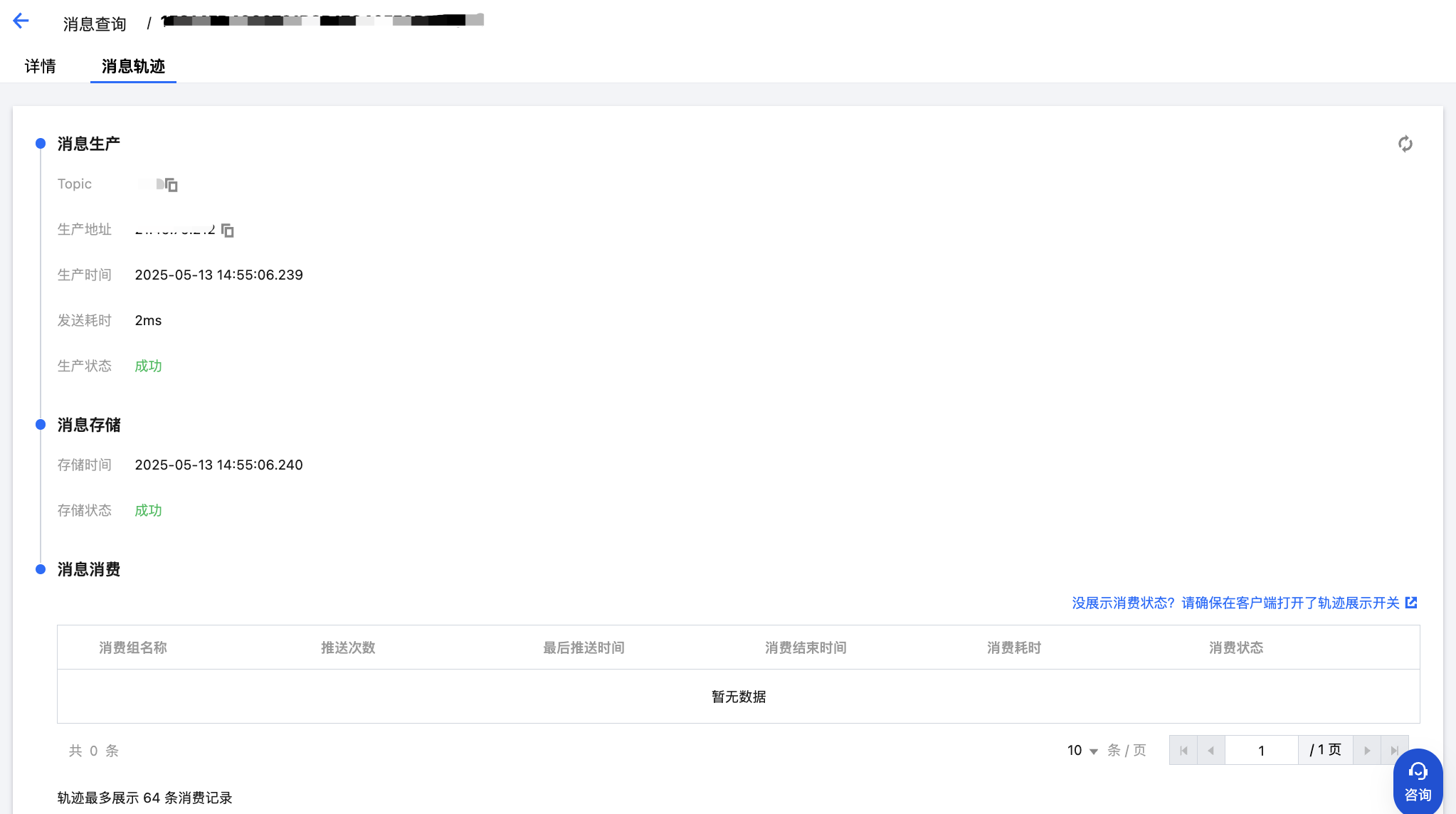The image size is (1456, 814).
Task: Click the back arrow icon
Action: (x=21, y=21)
